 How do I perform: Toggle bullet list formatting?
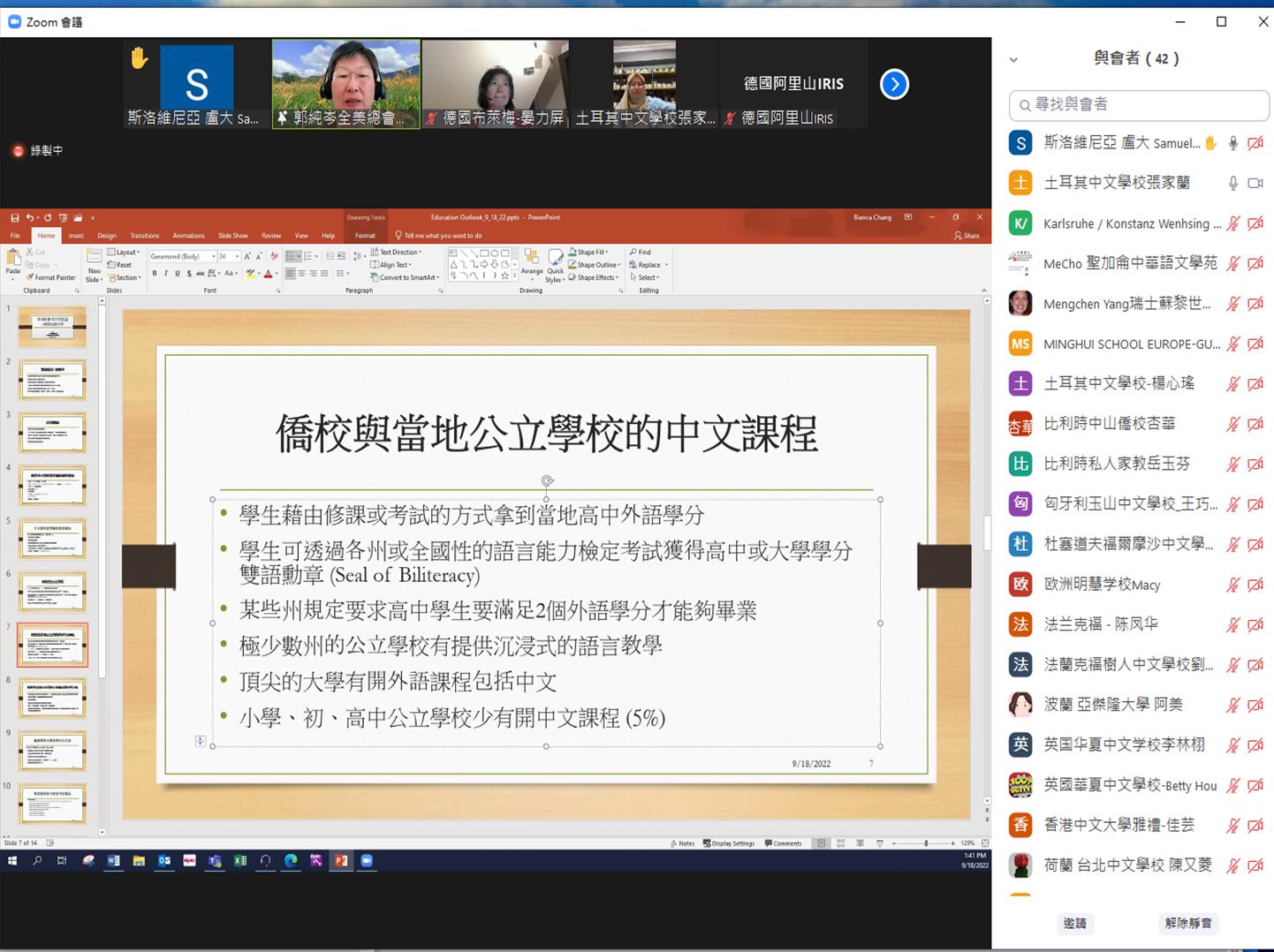pos(290,256)
